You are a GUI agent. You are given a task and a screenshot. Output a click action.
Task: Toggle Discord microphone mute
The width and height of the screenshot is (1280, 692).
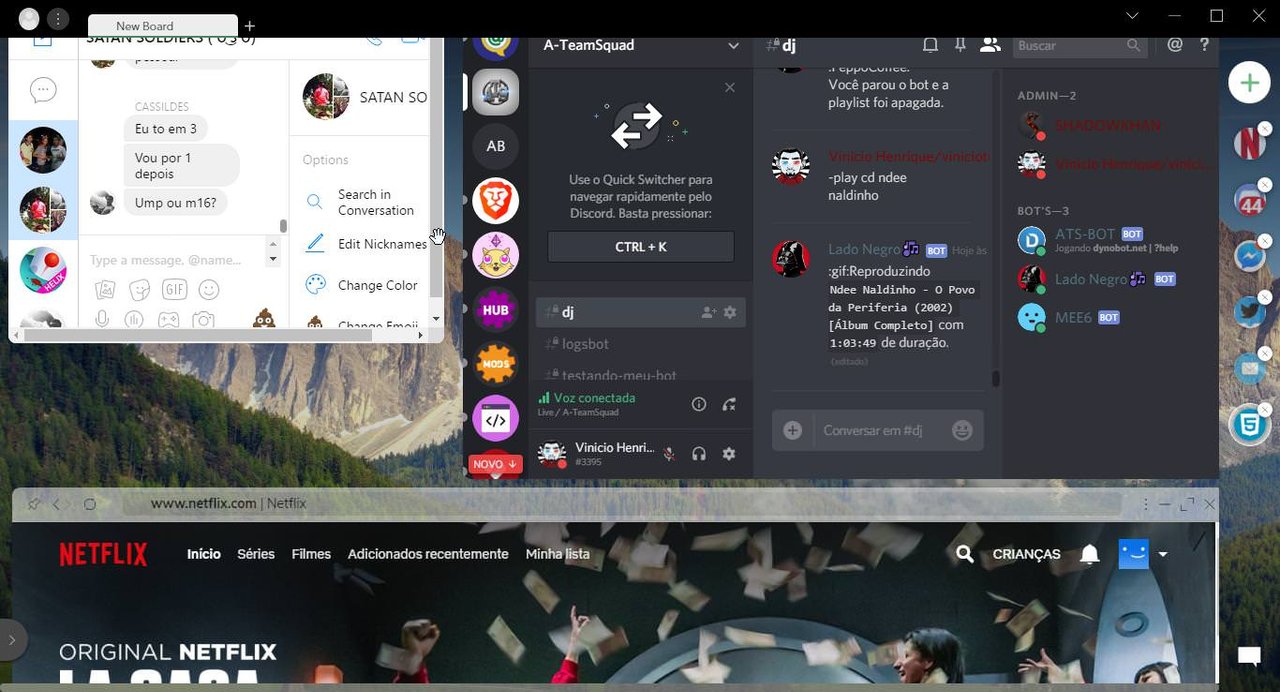(x=669, y=454)
